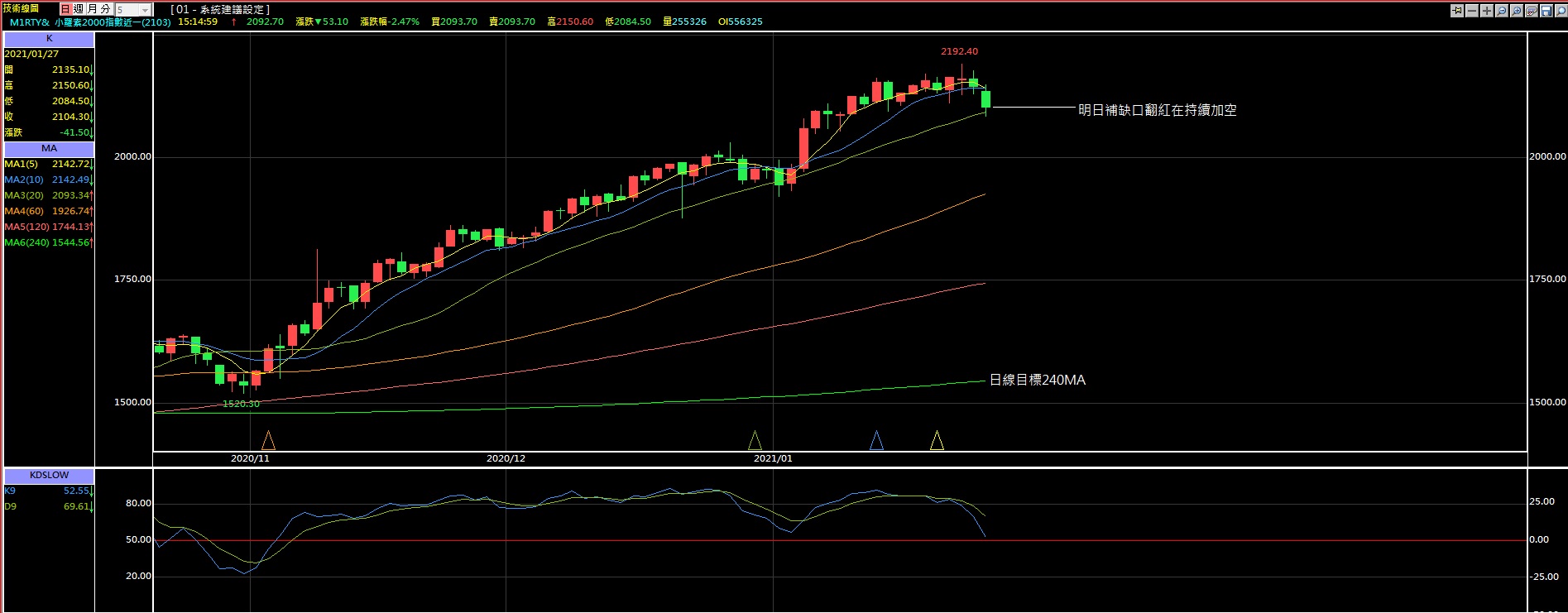Viewport: 1568px width, 613px height.
Task: Click the change value -41.50
Action: point(74,133)
